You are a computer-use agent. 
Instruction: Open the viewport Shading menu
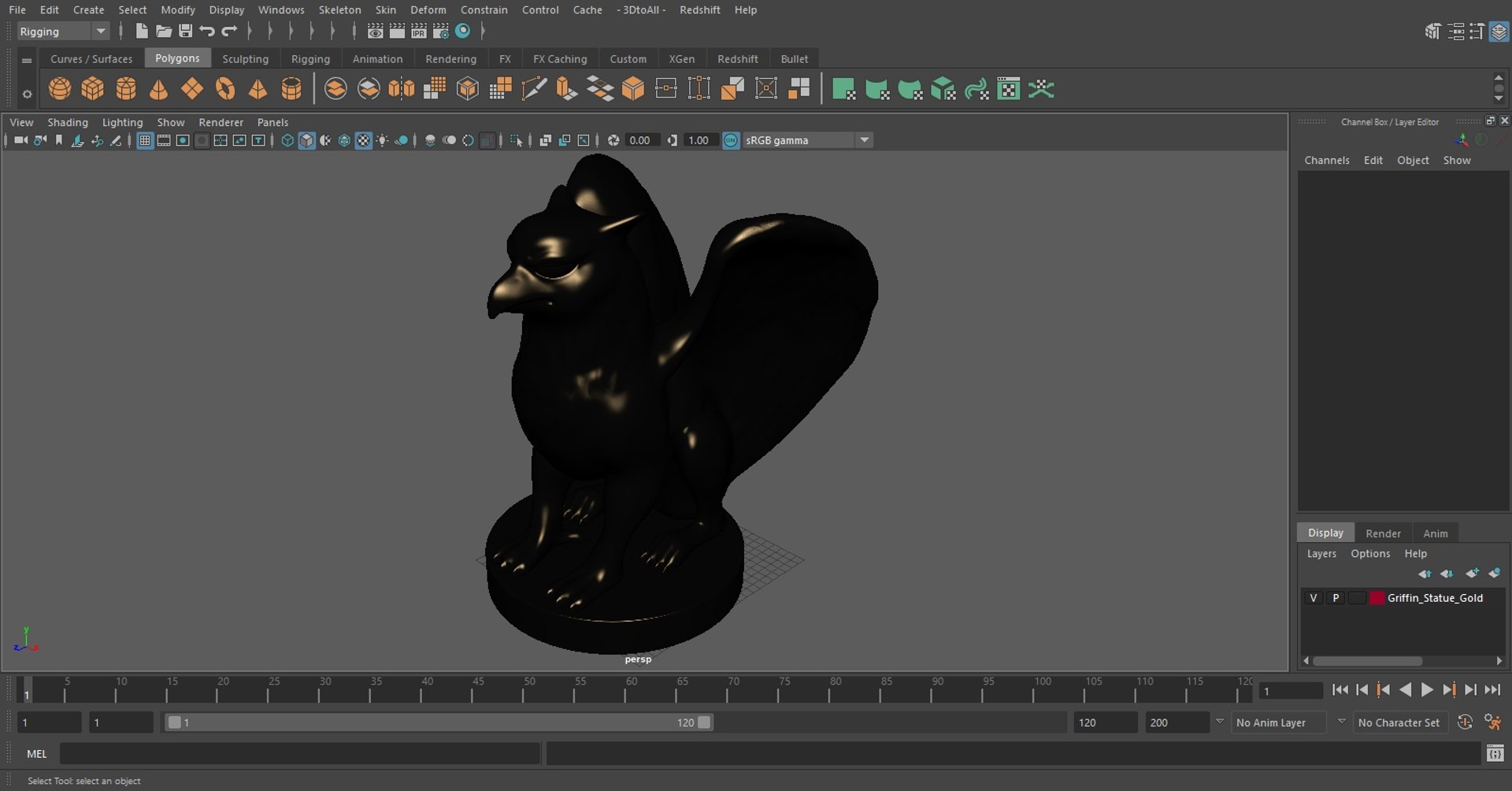click(x=68, y=122)
